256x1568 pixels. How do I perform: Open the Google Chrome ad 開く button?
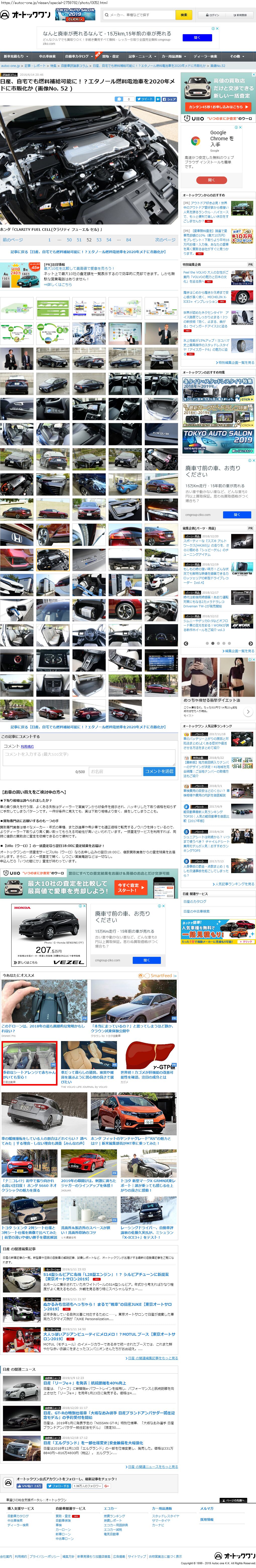pyautogui.click(x=212, y=180)
